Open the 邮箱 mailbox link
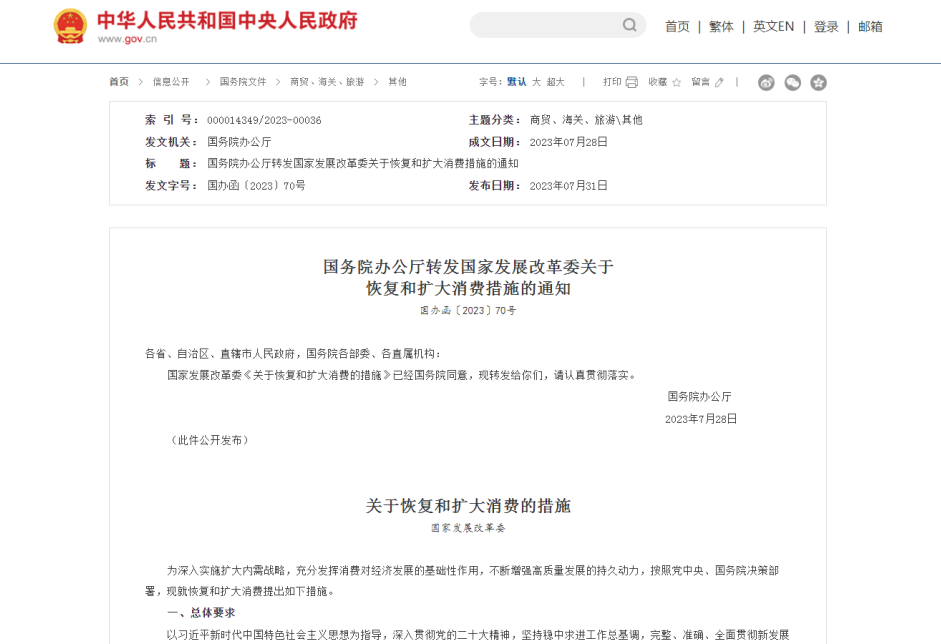 point(870,27)
